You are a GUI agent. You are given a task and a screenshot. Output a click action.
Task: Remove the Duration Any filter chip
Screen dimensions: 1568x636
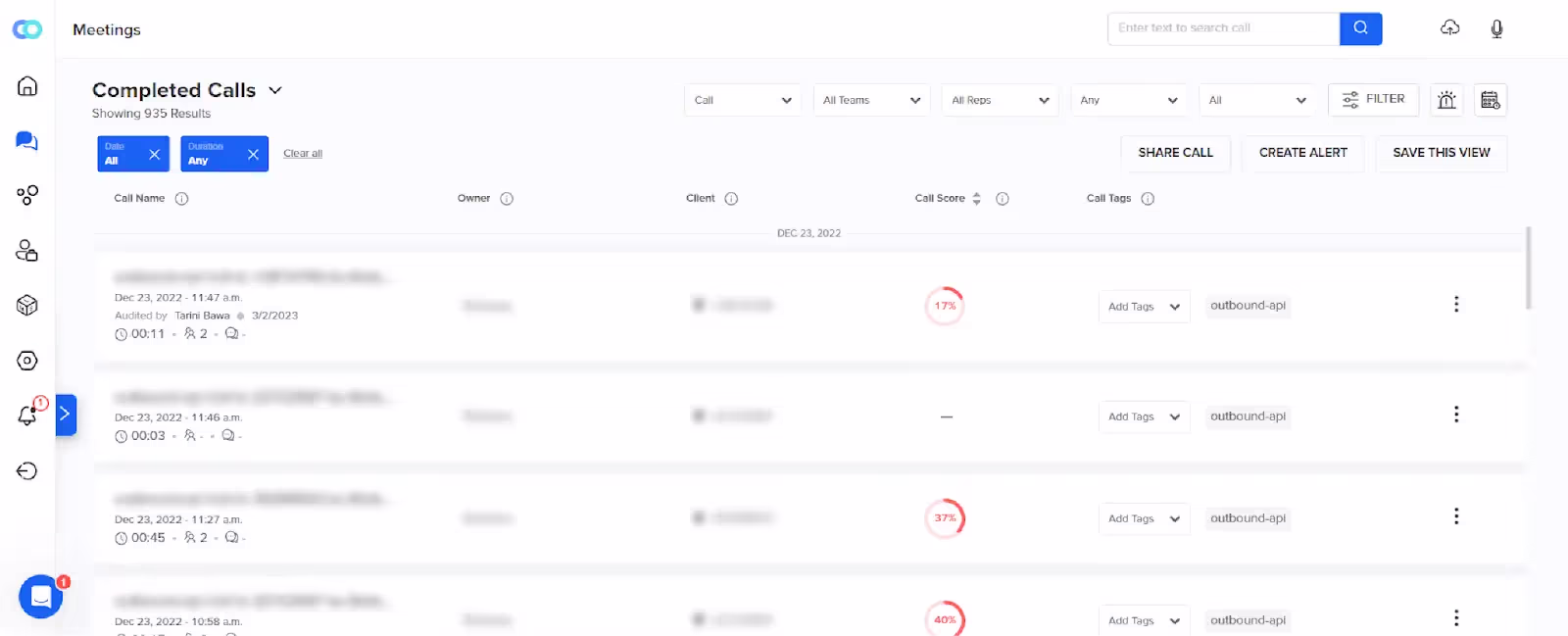pyautogui.click(x=253, y=154)
